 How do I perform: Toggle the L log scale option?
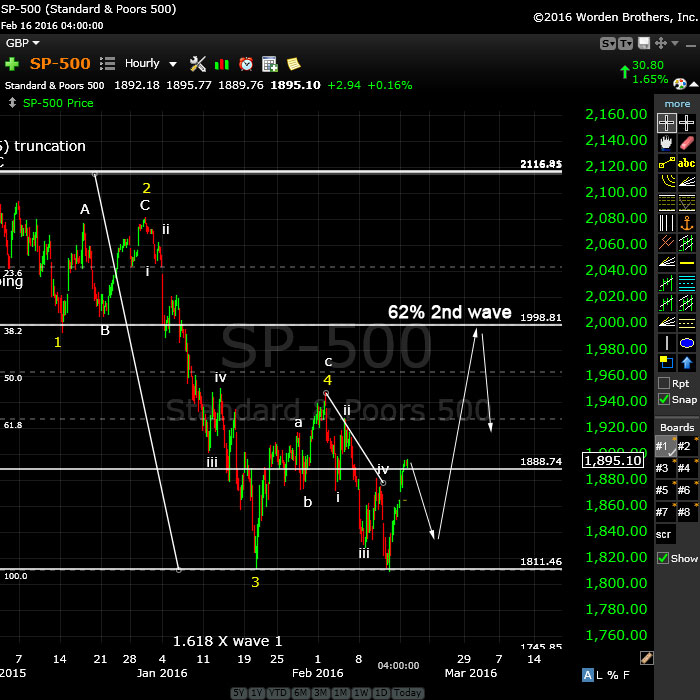[601, 675]
